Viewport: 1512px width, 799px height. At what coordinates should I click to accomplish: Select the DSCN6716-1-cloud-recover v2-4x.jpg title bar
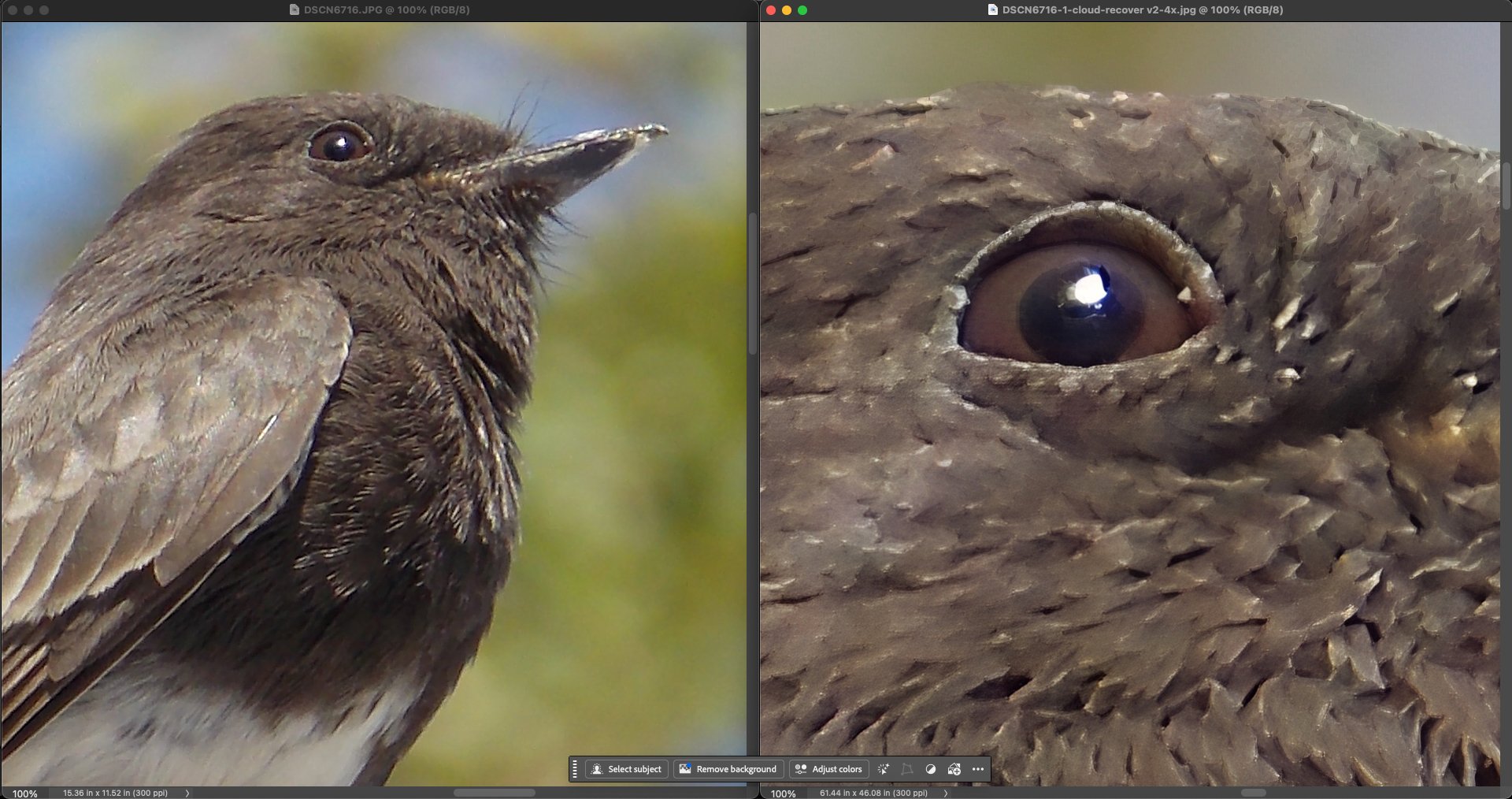[x=1142, y=10]
